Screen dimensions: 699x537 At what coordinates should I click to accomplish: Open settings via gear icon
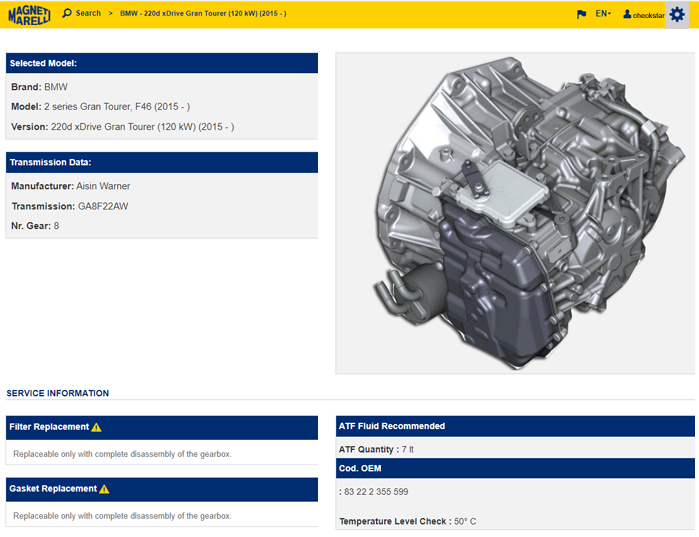point(677,15)
